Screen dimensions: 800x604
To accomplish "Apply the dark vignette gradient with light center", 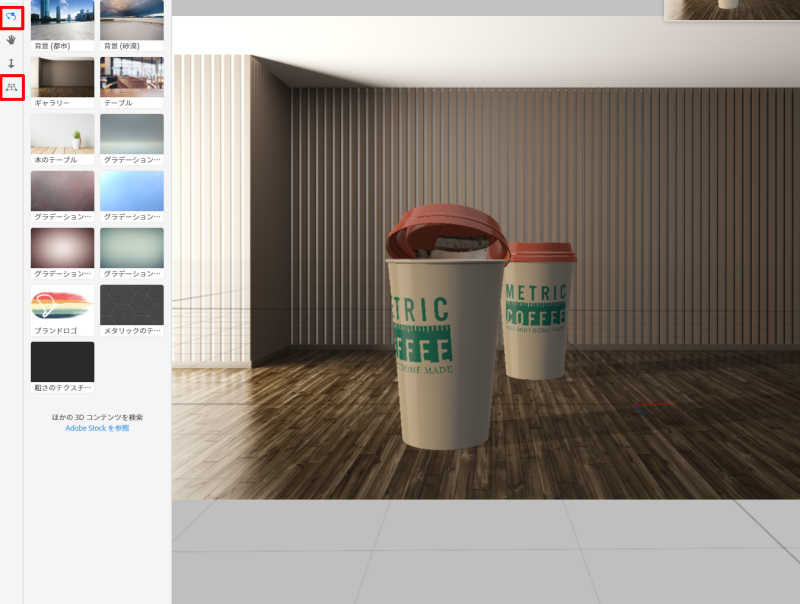I will pos(62,247).
